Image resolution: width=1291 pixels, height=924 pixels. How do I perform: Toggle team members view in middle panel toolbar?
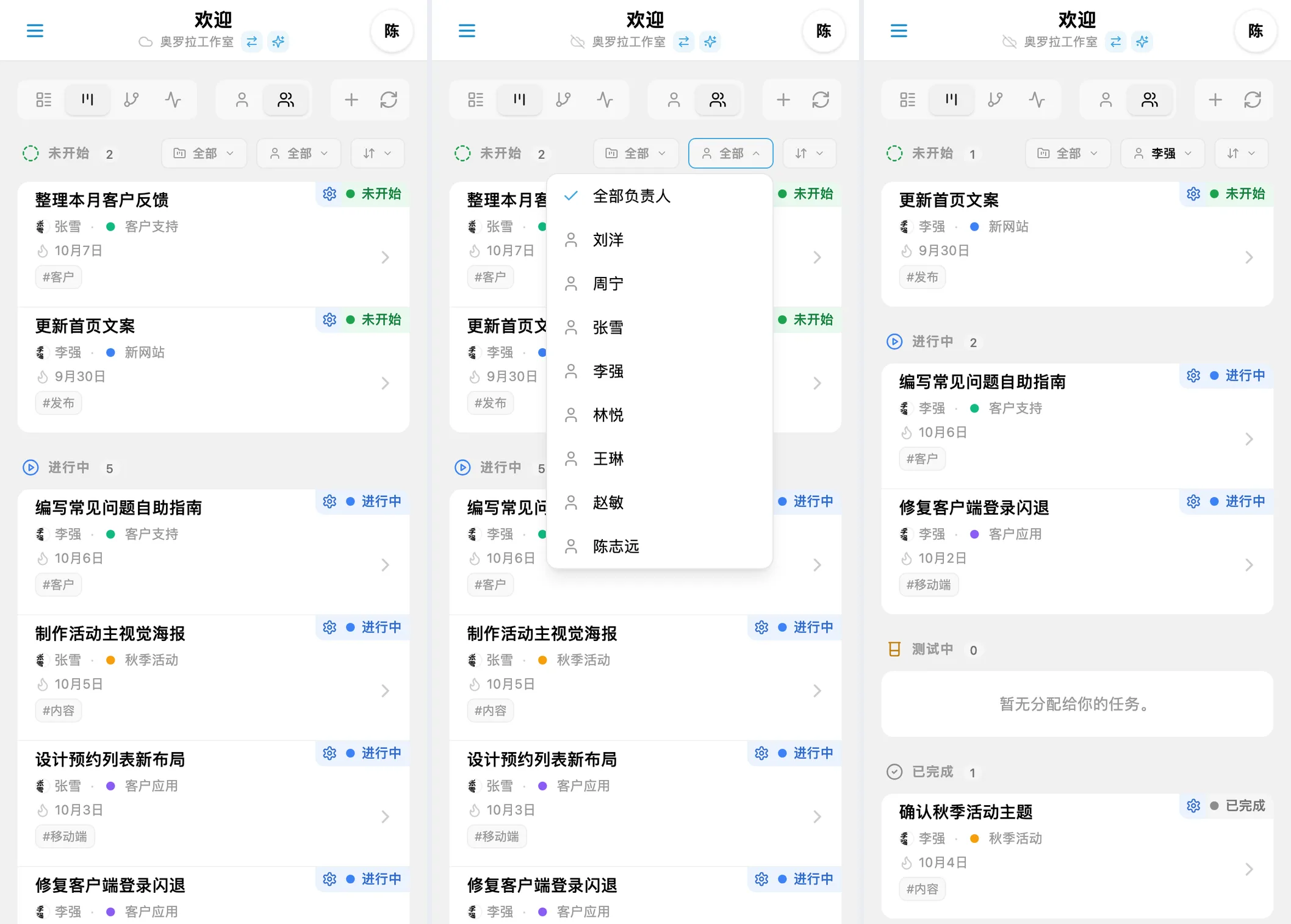[717, 99]
